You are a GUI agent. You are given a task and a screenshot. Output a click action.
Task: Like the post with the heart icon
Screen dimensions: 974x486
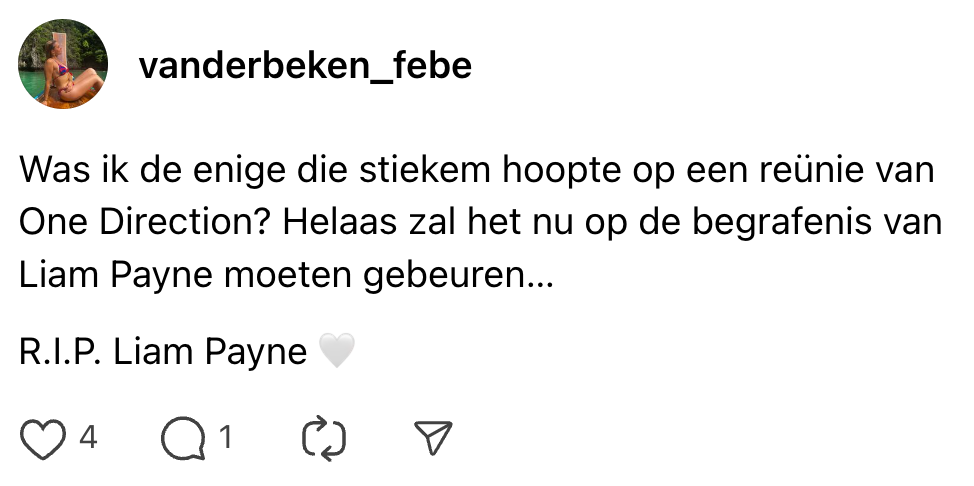44,438
